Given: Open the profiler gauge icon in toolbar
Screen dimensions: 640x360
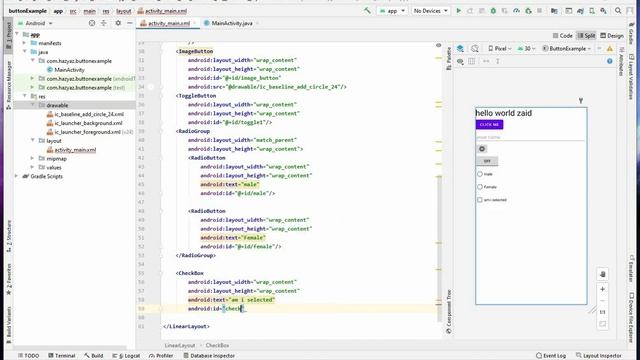Looking at the screenshot, I should (516, 11).
